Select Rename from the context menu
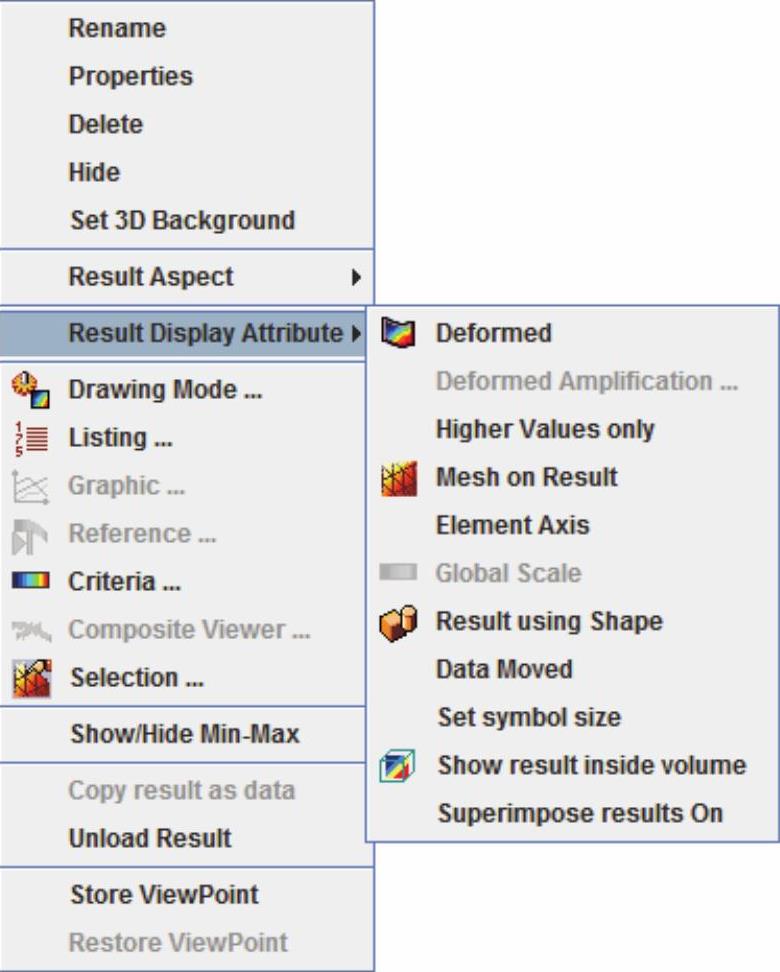This screenshot has height=972, width=780. pyautogui.click(x=117, y=28)
